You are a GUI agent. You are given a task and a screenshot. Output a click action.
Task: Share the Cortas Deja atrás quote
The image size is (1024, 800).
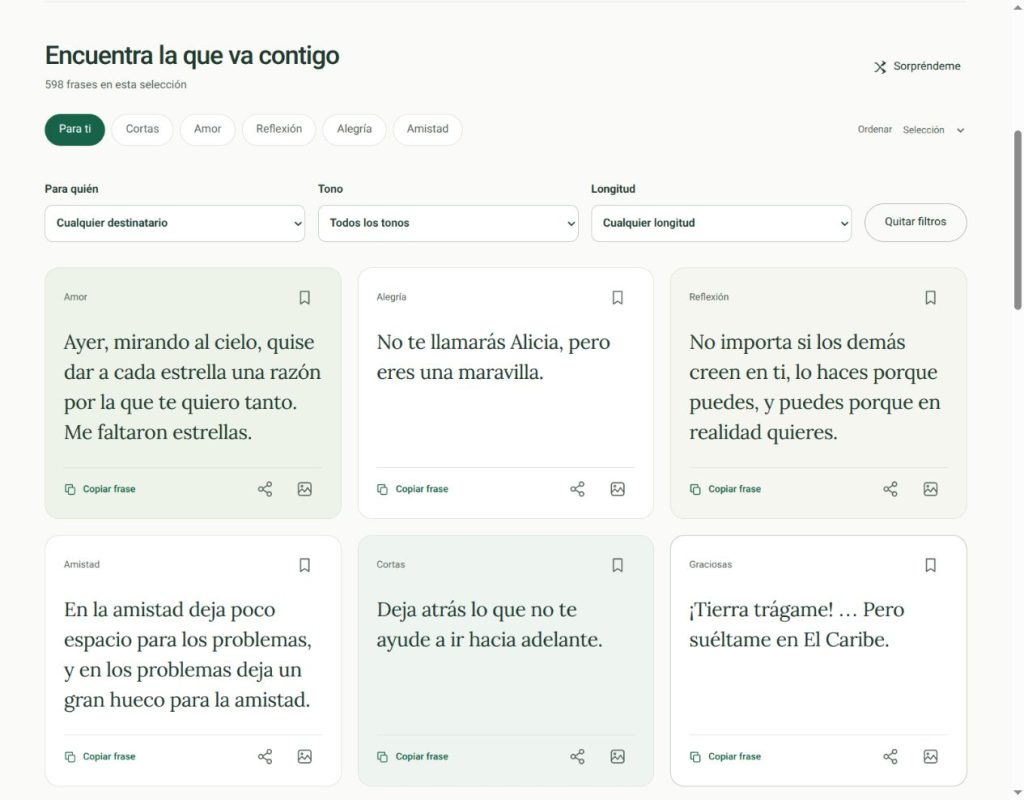pyautogui.click(x=577, y=756)
